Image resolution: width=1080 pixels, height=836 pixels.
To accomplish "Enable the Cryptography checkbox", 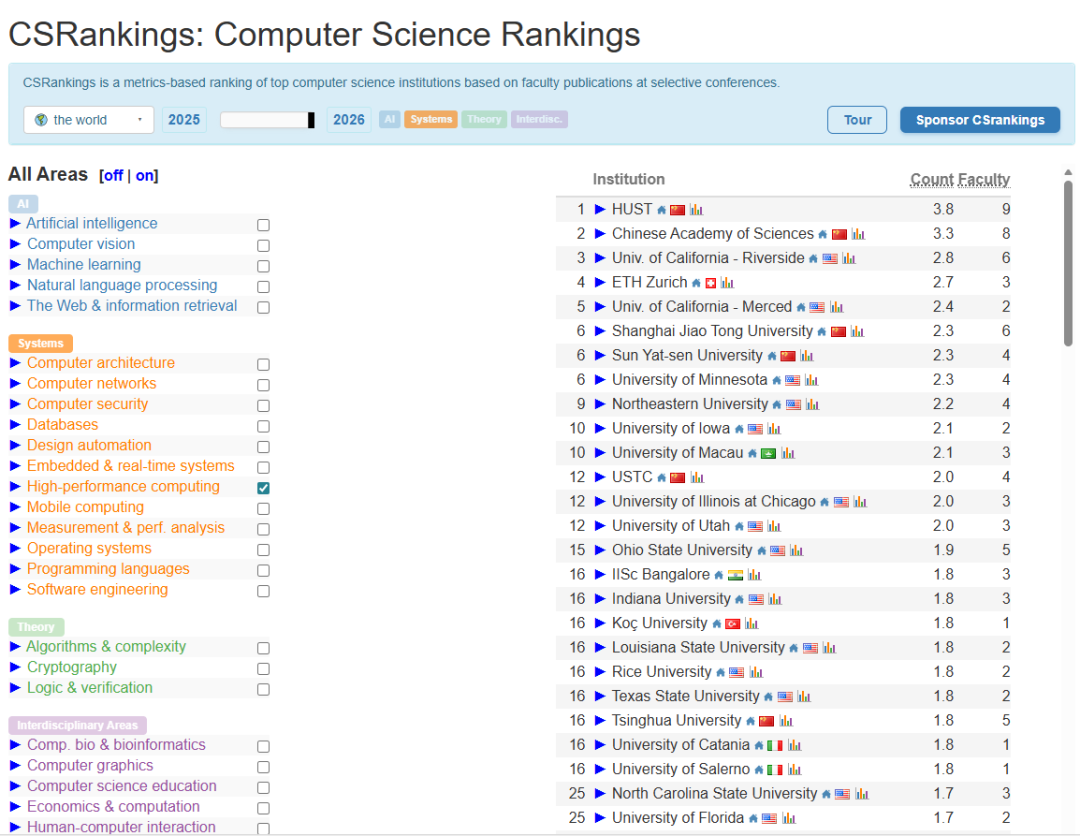I will [x=263, y=669].
